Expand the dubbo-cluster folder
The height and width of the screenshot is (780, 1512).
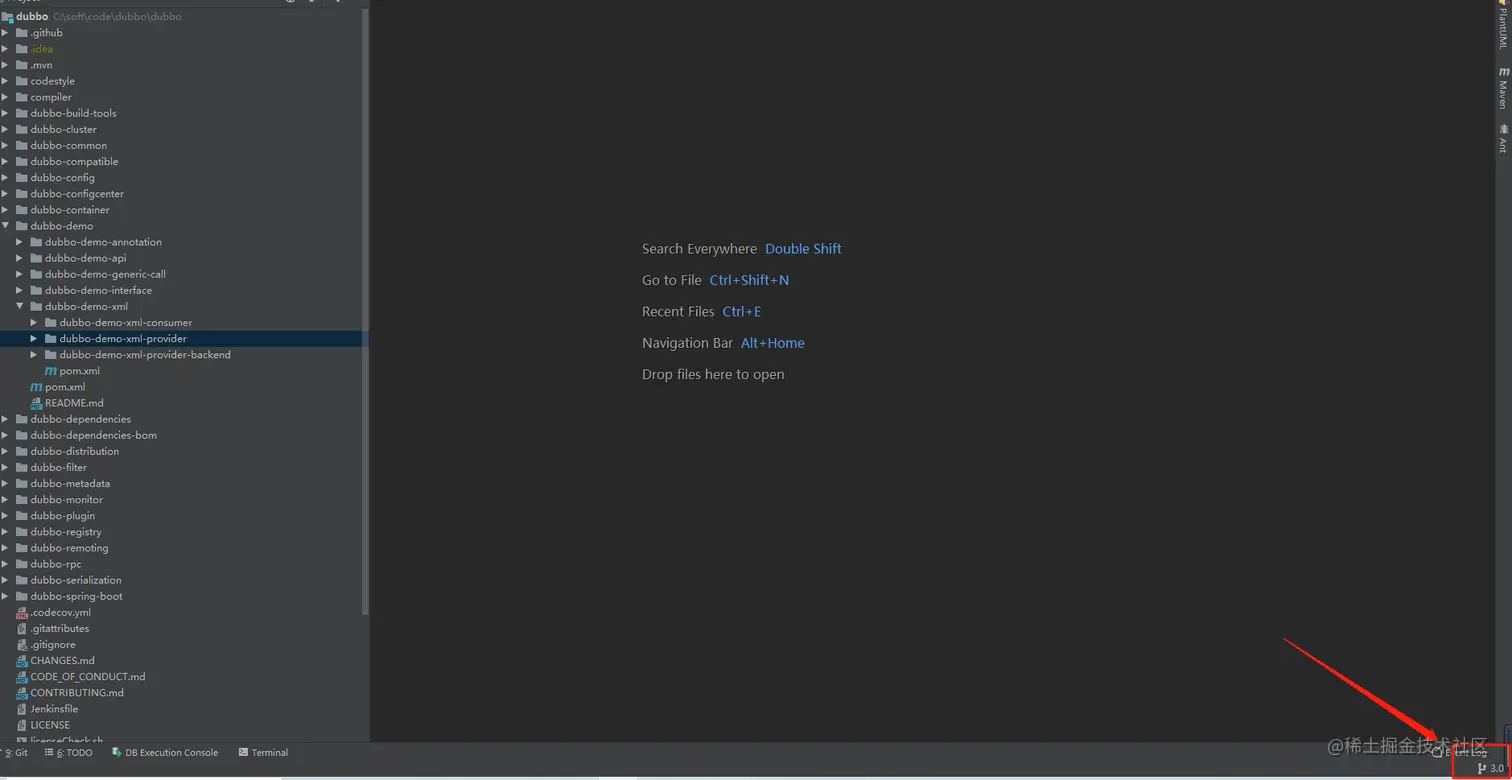point(5,130)
